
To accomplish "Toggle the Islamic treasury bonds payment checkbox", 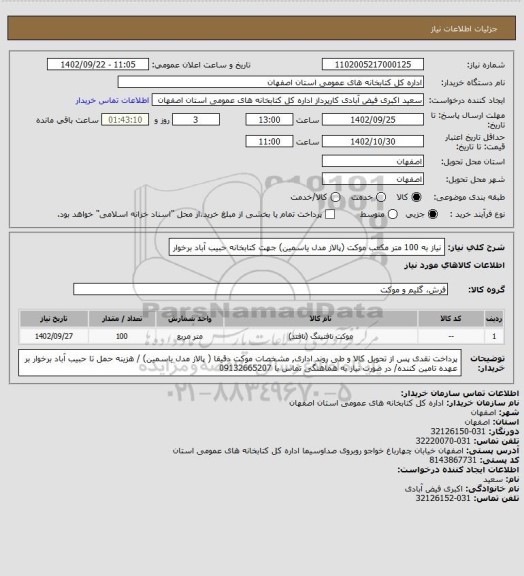I will tap(330, 214).
